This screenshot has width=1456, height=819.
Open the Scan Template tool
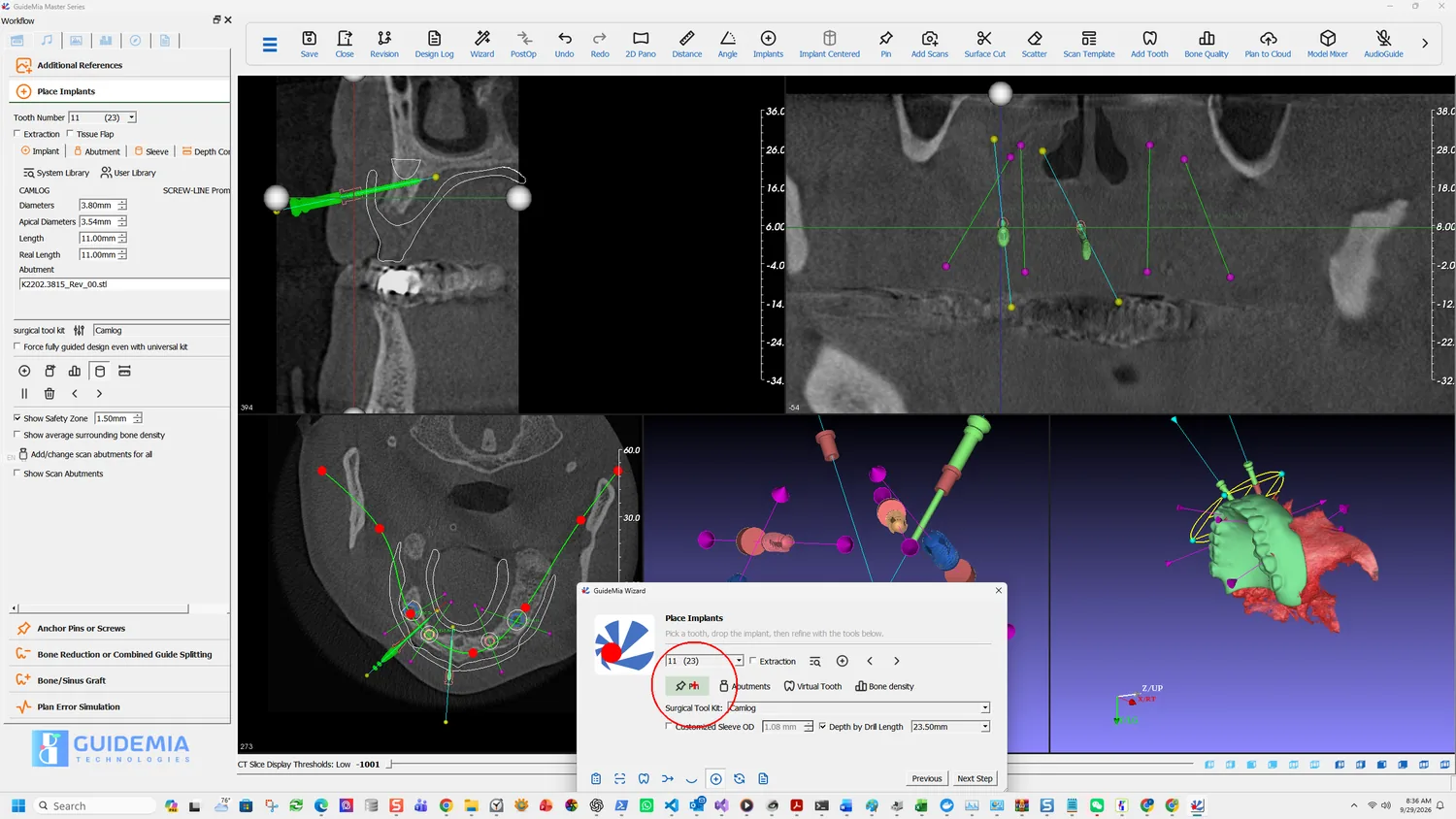(1089, 44)
